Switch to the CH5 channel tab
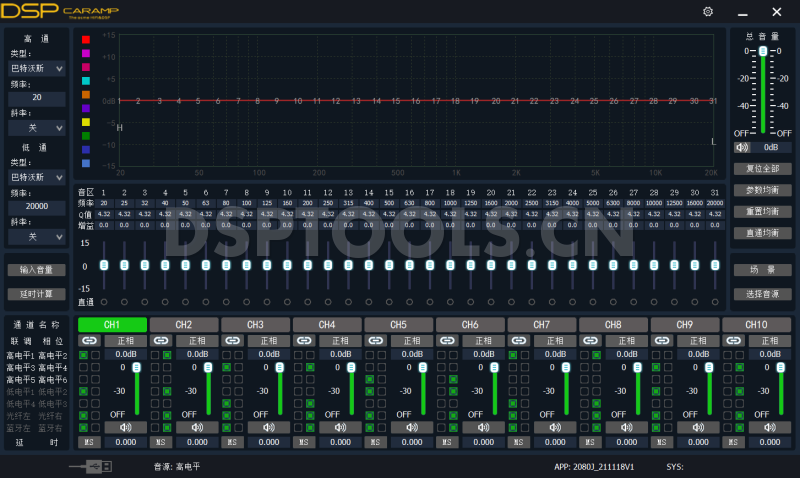The image size is (800, 478). pos(398,325)
